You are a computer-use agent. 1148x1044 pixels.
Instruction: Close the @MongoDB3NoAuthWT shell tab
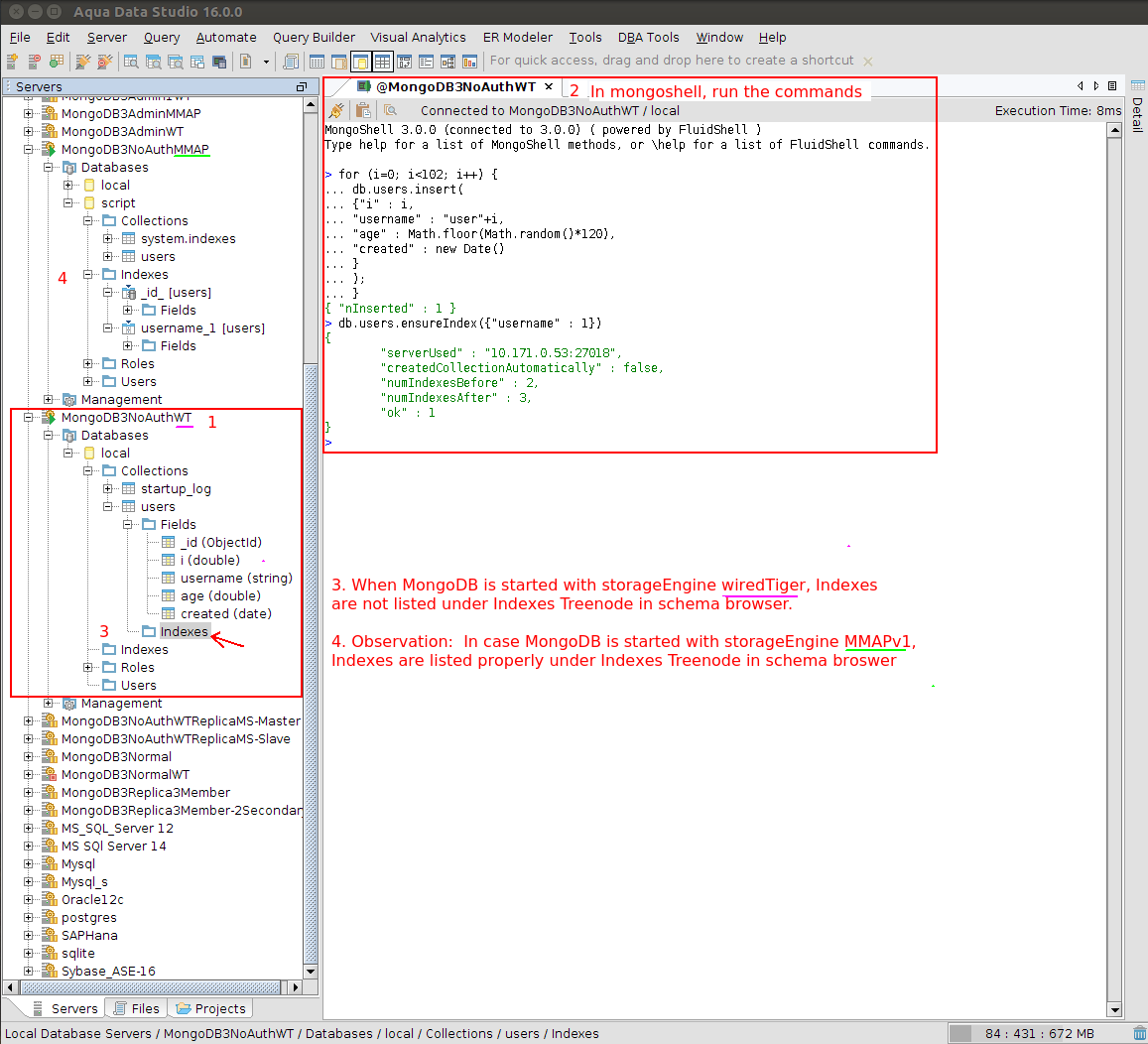[549, 86]
